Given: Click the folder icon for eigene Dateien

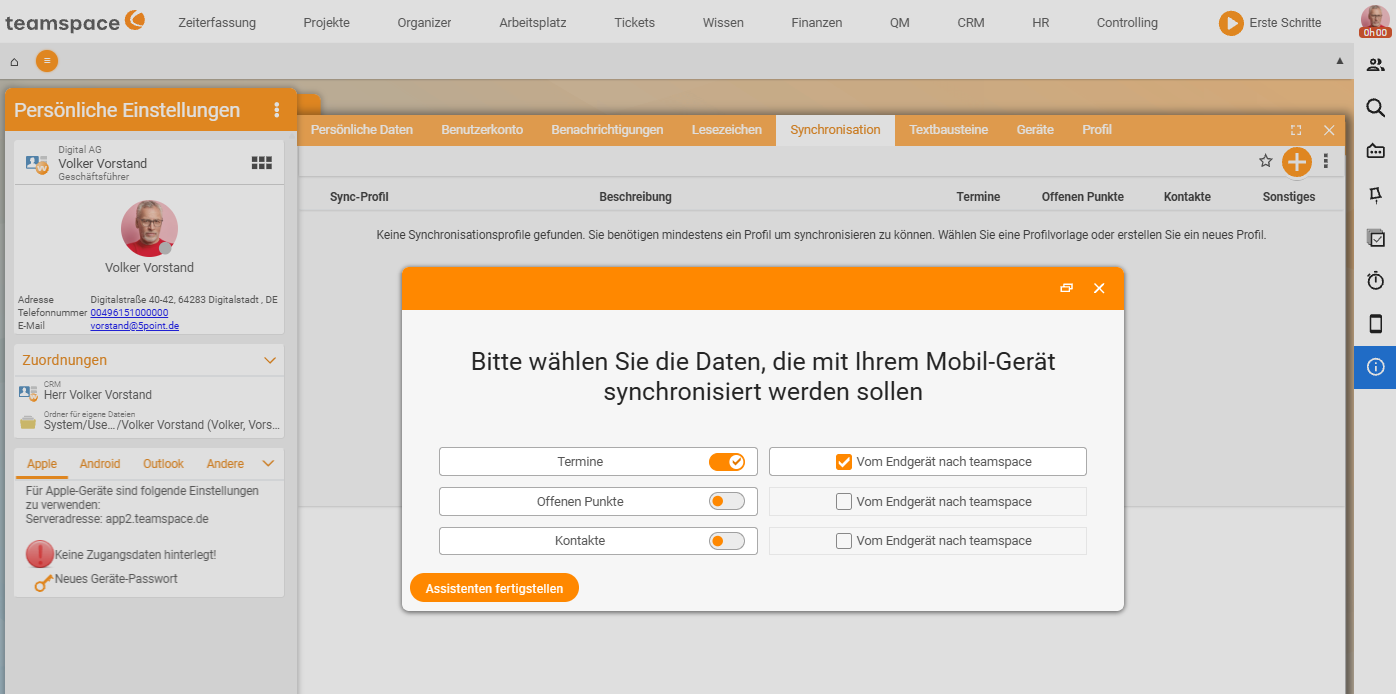Looking at the screenshot, I should tap(29, 421).
